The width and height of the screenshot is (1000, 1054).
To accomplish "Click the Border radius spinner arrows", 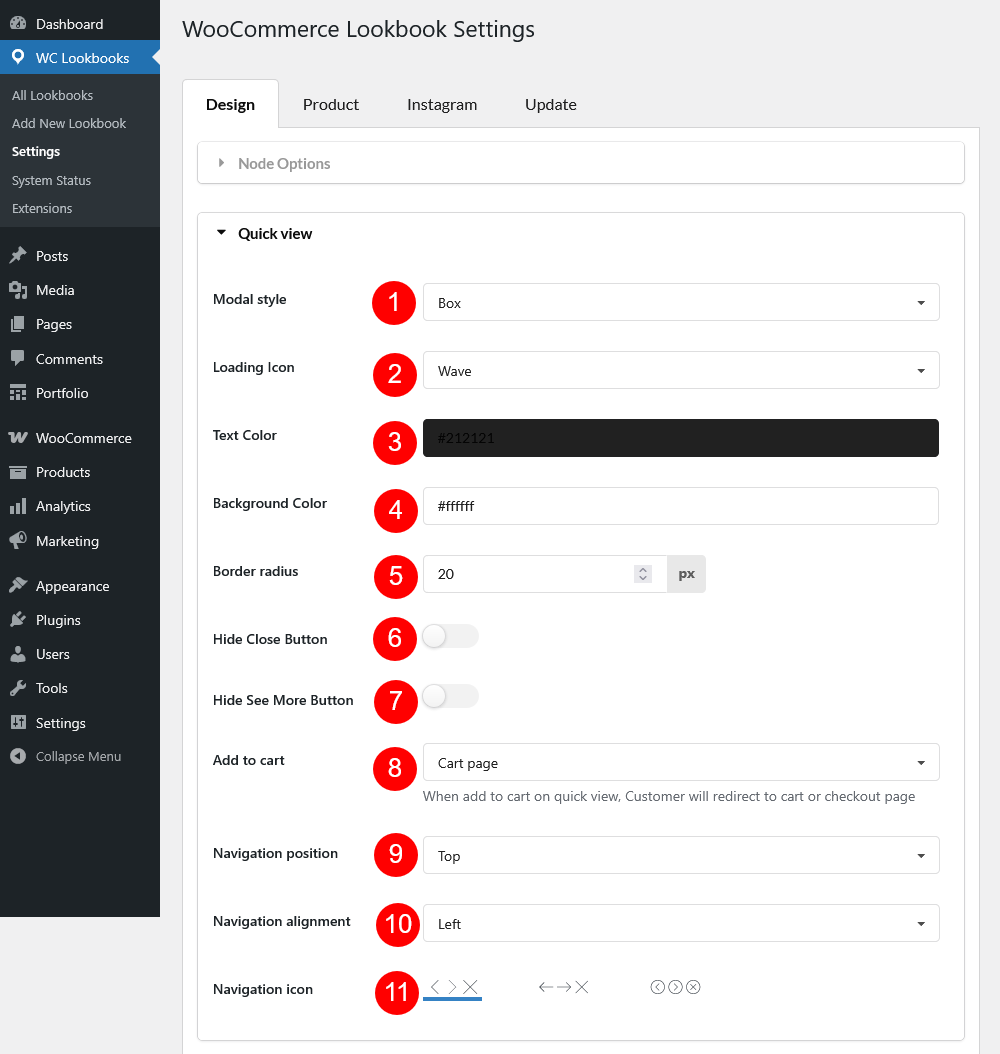I will point(643,574).
